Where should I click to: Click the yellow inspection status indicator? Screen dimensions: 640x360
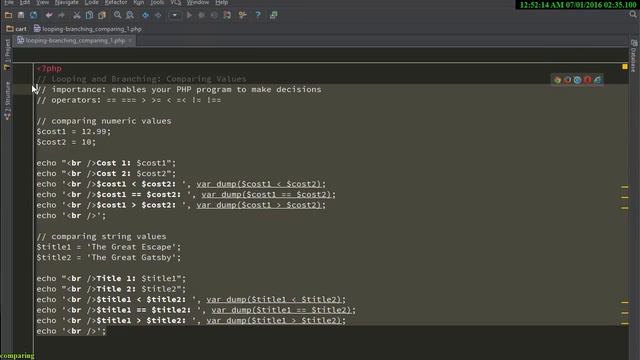tap(624, 66)
